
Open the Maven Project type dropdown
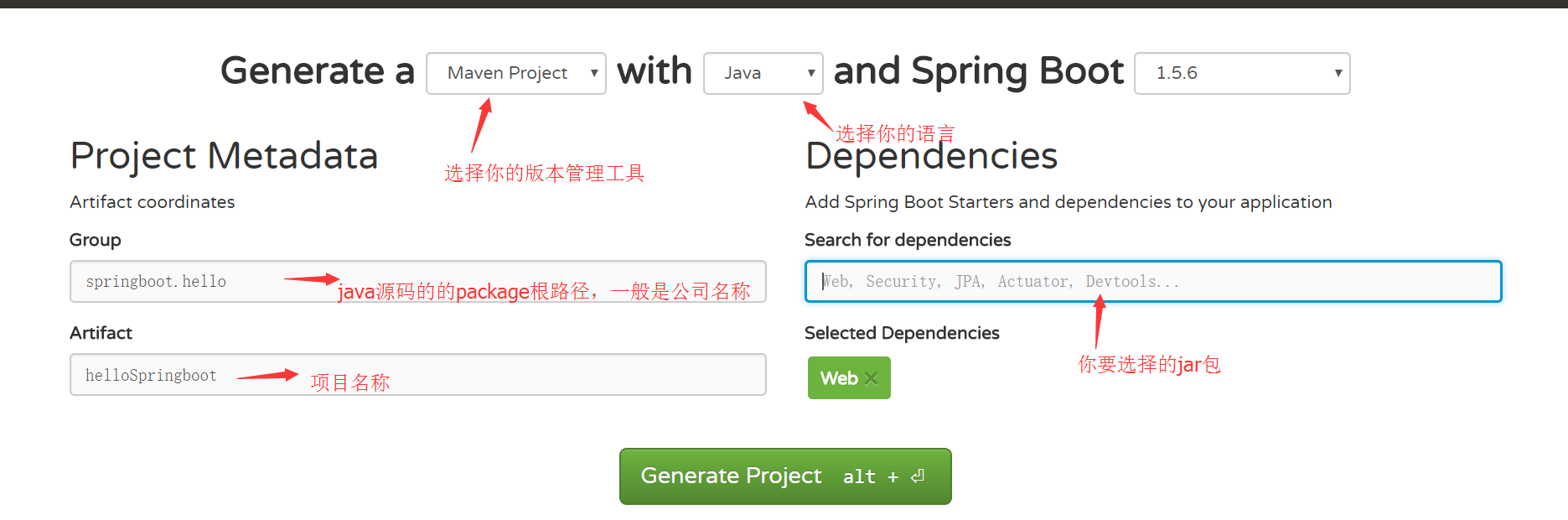(x=515, y=74)
